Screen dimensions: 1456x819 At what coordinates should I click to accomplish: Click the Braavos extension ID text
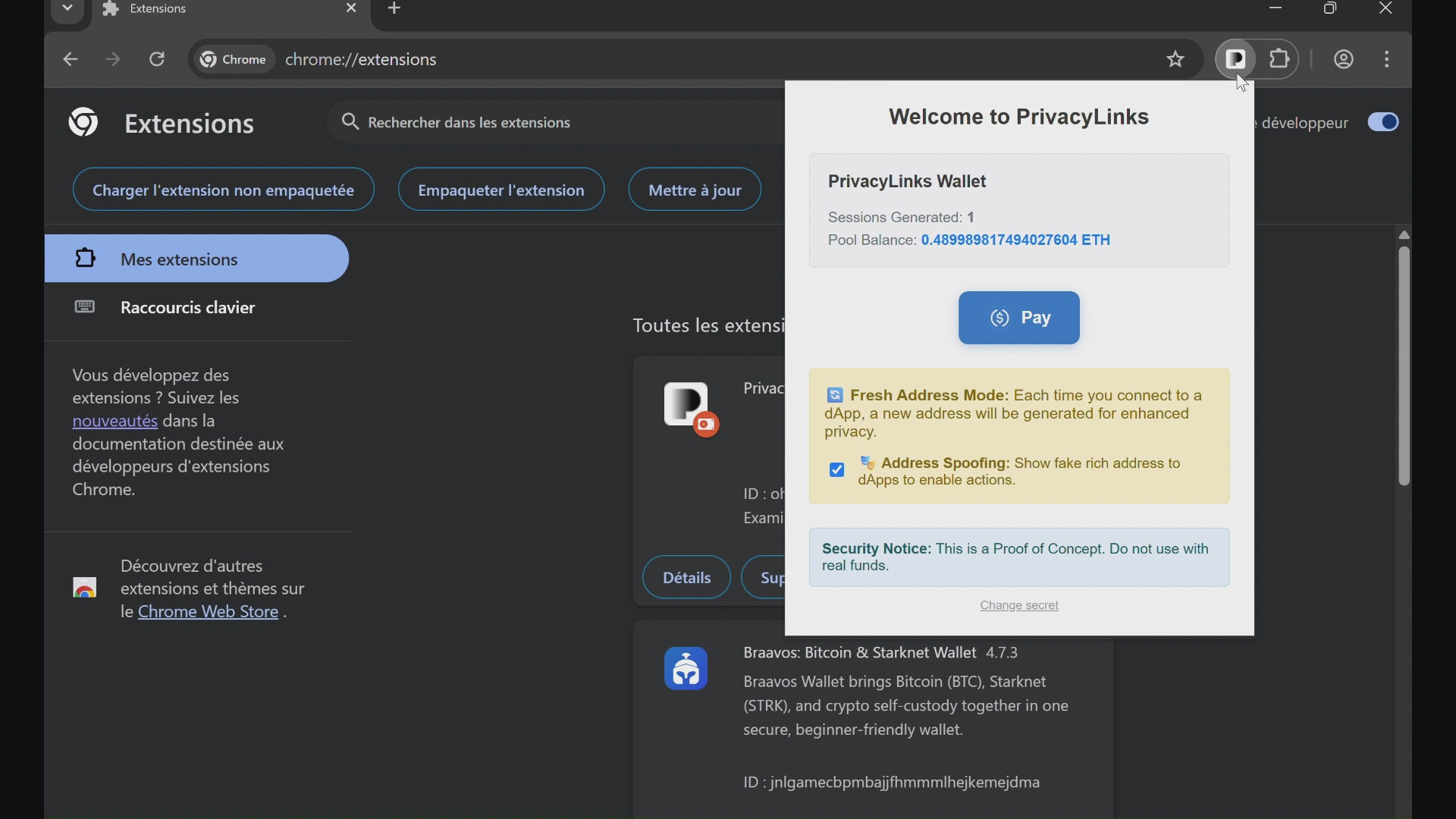[891, 783]
